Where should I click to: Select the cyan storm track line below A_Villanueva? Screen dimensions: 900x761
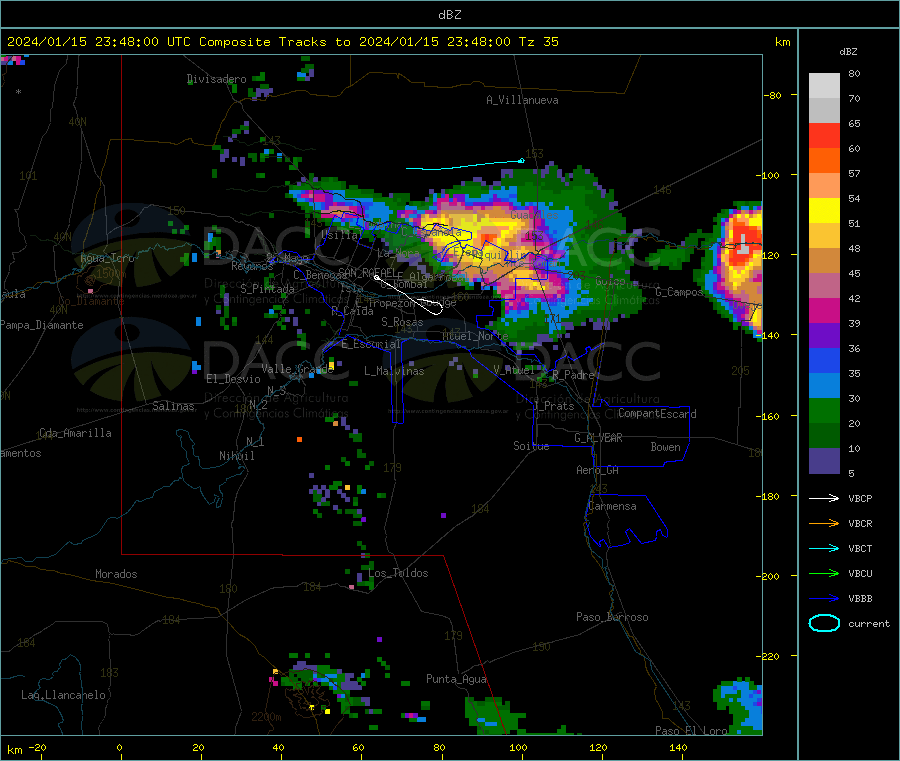click(465, 165)
